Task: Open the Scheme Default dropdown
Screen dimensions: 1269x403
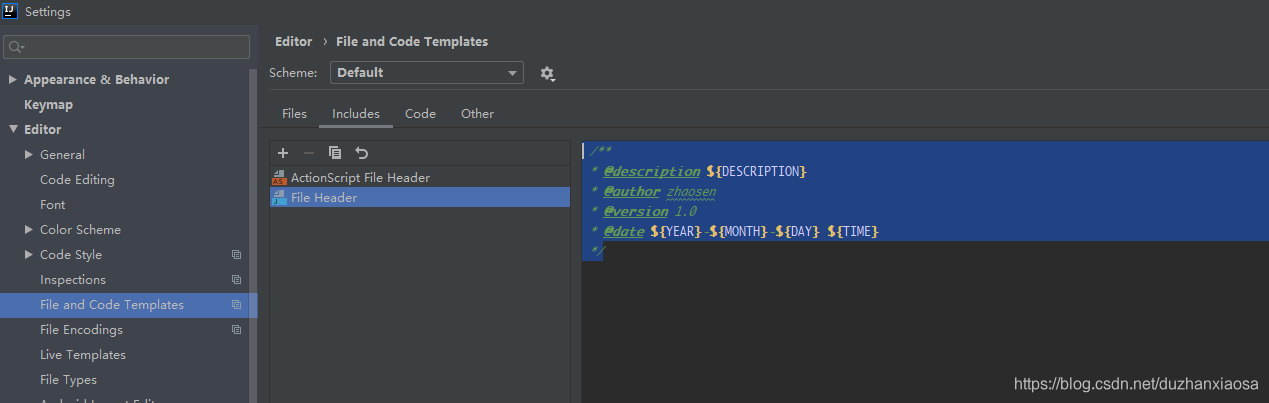Action: click(427, 72)
